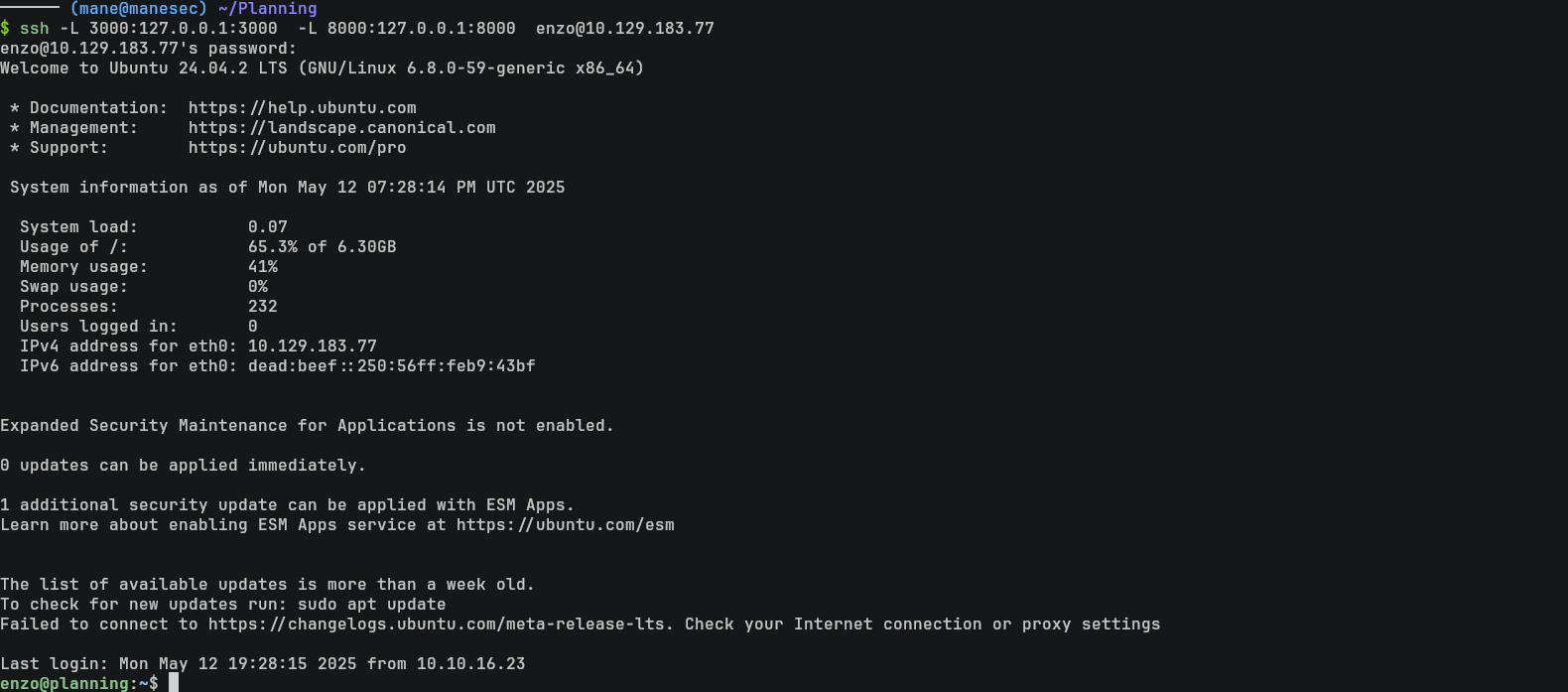Click the IPv4 address 10.129.183.77 value

coord(313,346)
